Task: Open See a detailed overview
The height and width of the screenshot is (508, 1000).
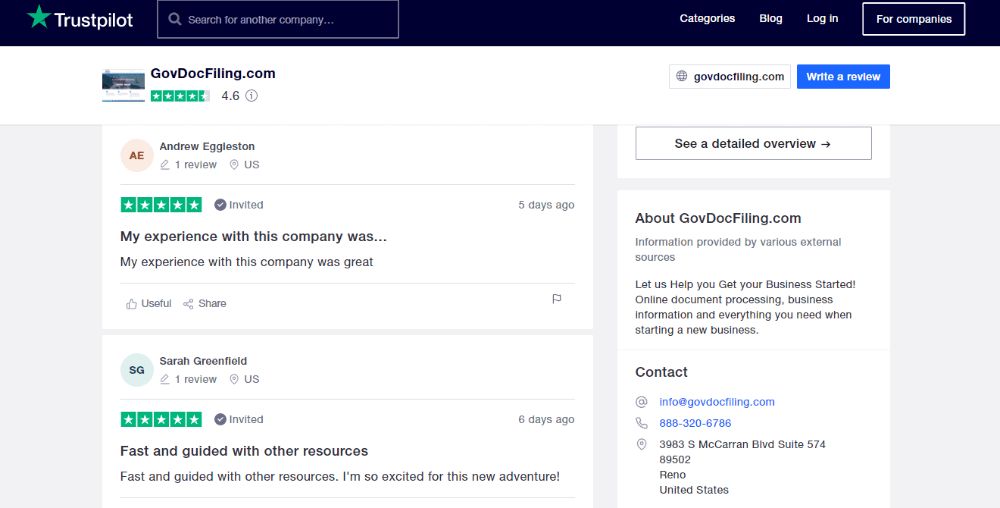Action: point(753,143)
